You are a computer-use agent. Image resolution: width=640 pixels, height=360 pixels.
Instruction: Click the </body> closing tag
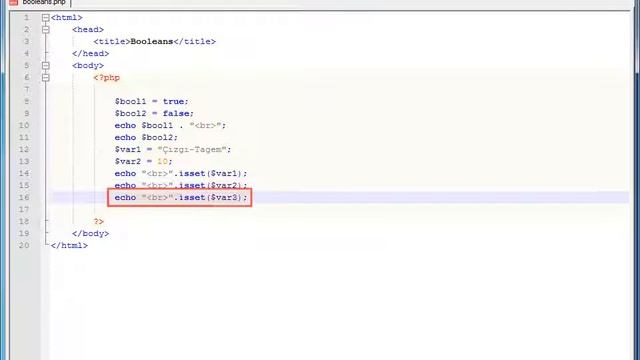(x=90, y=233)
